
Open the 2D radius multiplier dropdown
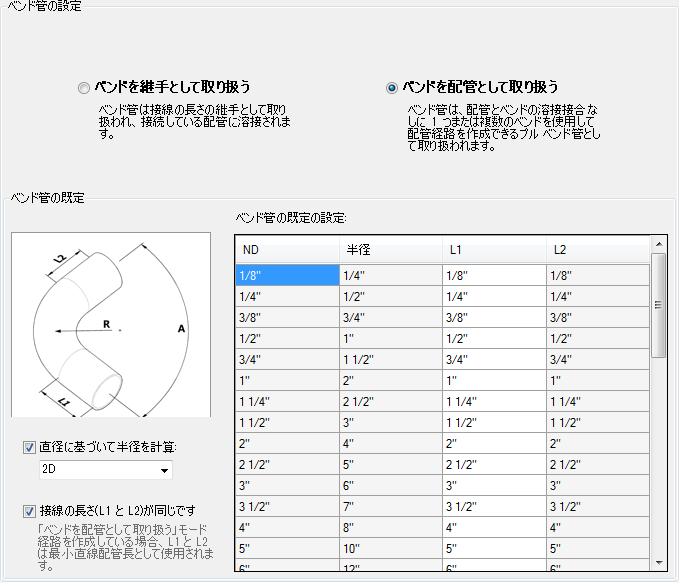coord(106,470)
